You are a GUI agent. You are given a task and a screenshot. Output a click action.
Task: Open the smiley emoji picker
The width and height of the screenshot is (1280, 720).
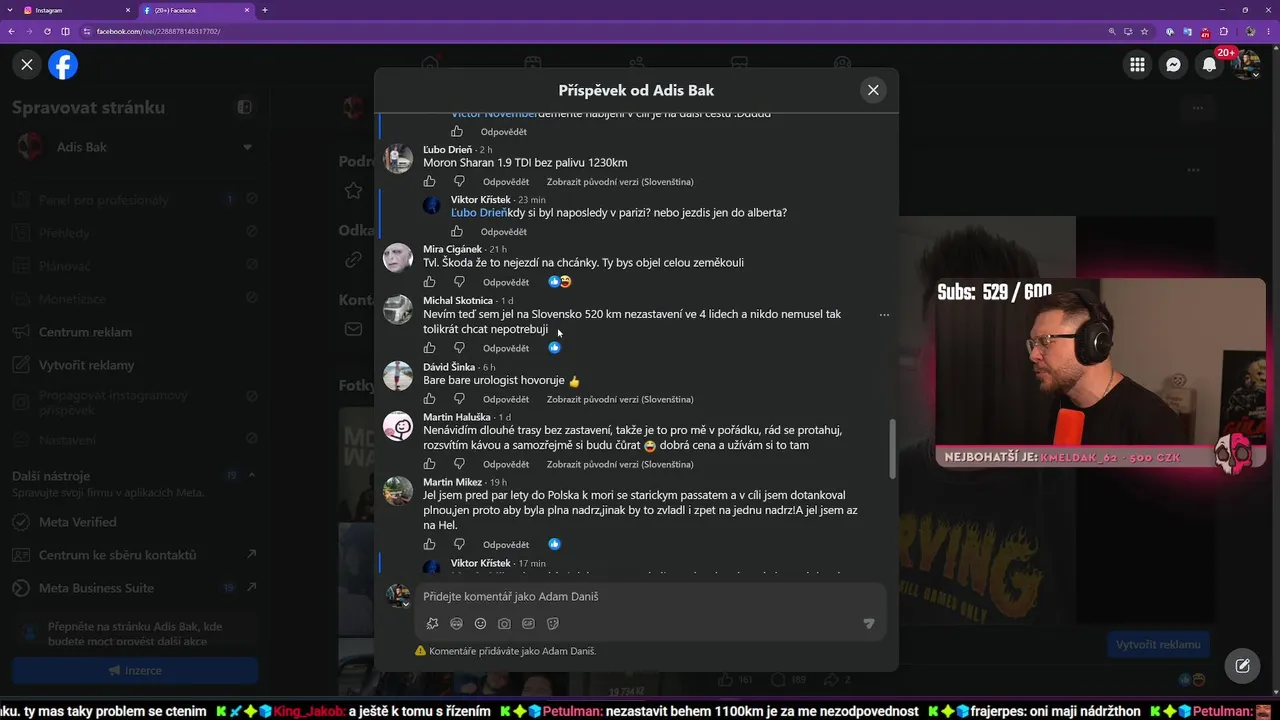480,624
